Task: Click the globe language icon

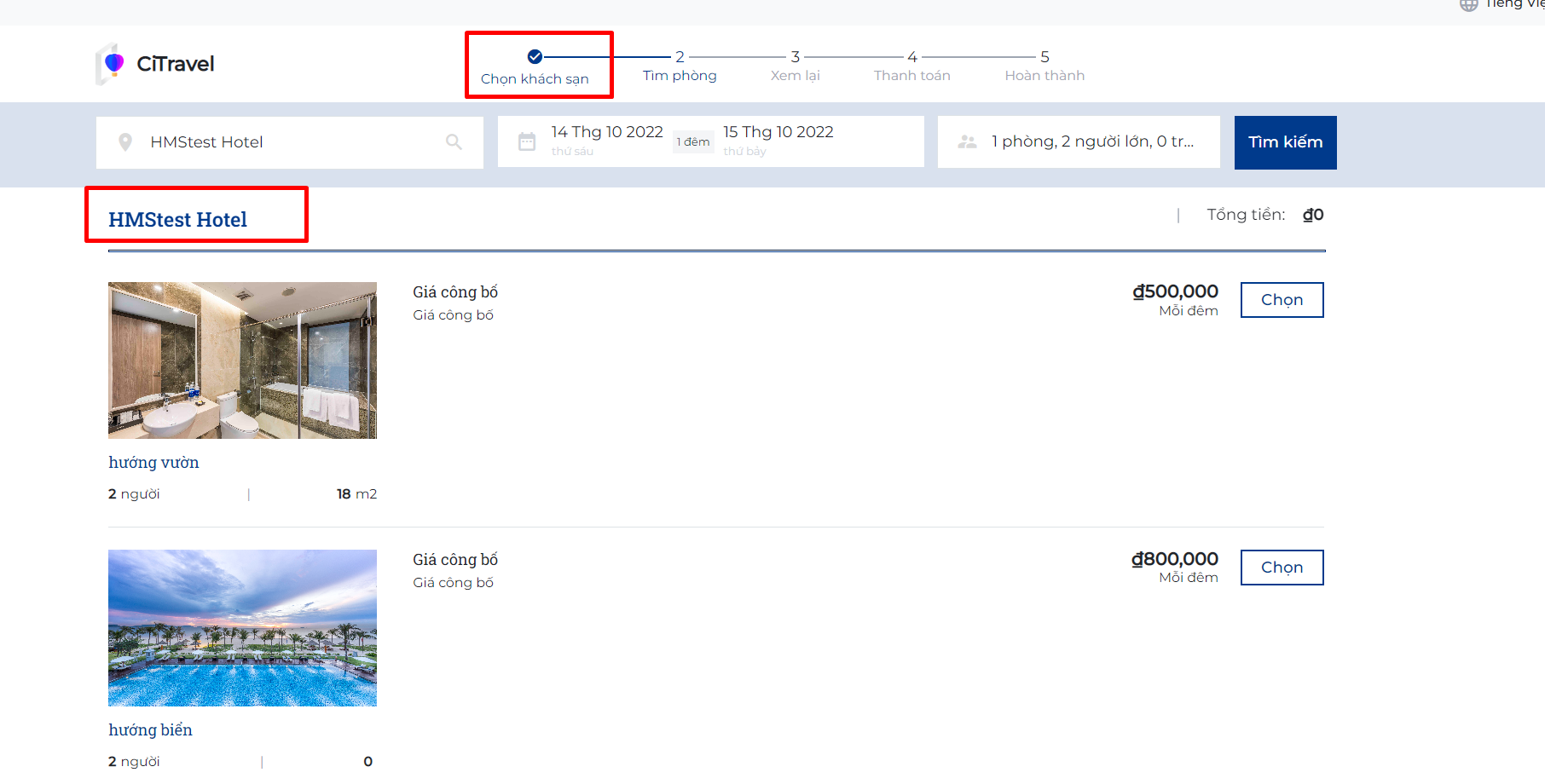Action: tap(1468, 5)
